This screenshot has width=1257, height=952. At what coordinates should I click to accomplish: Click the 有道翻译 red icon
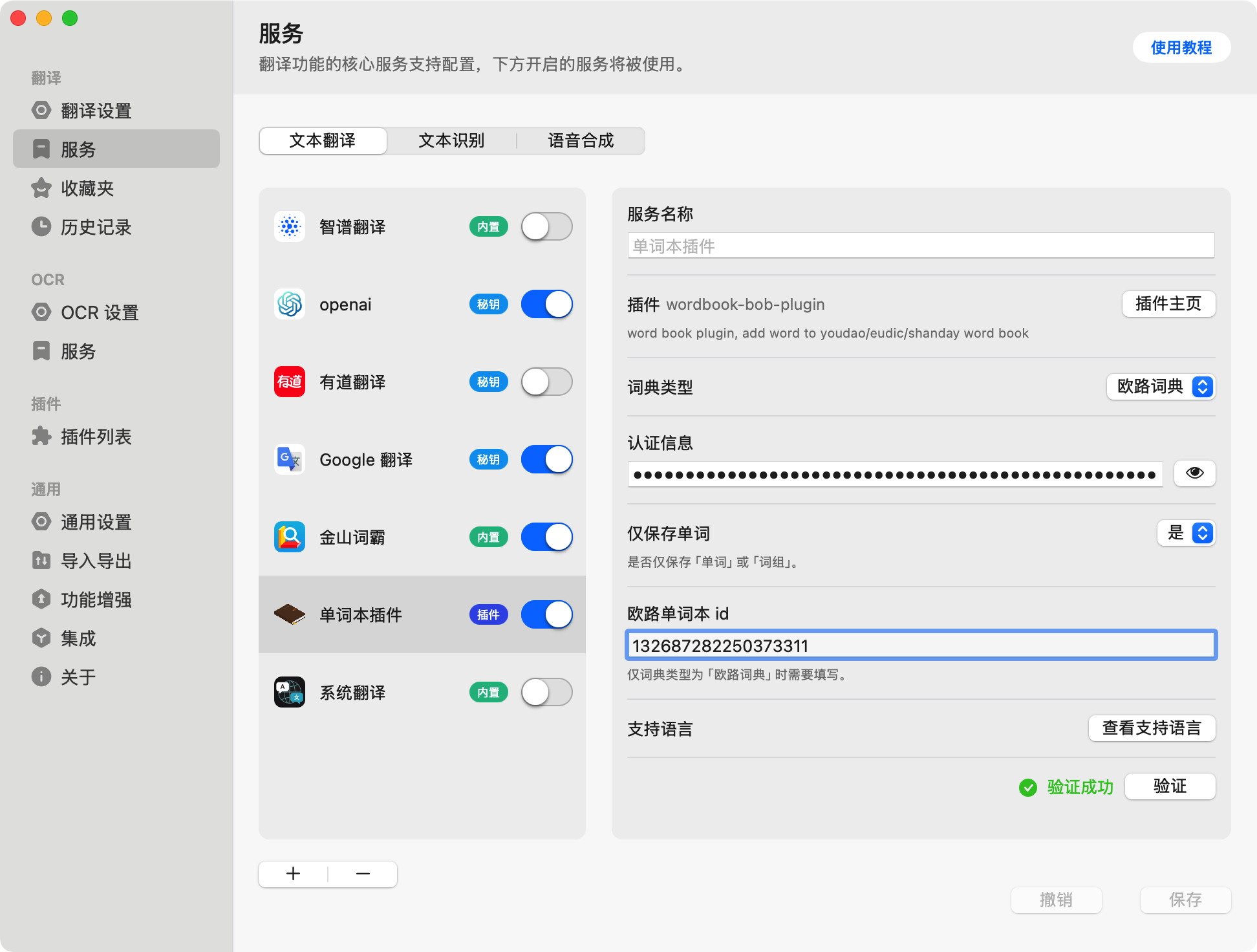coord(289,382)
